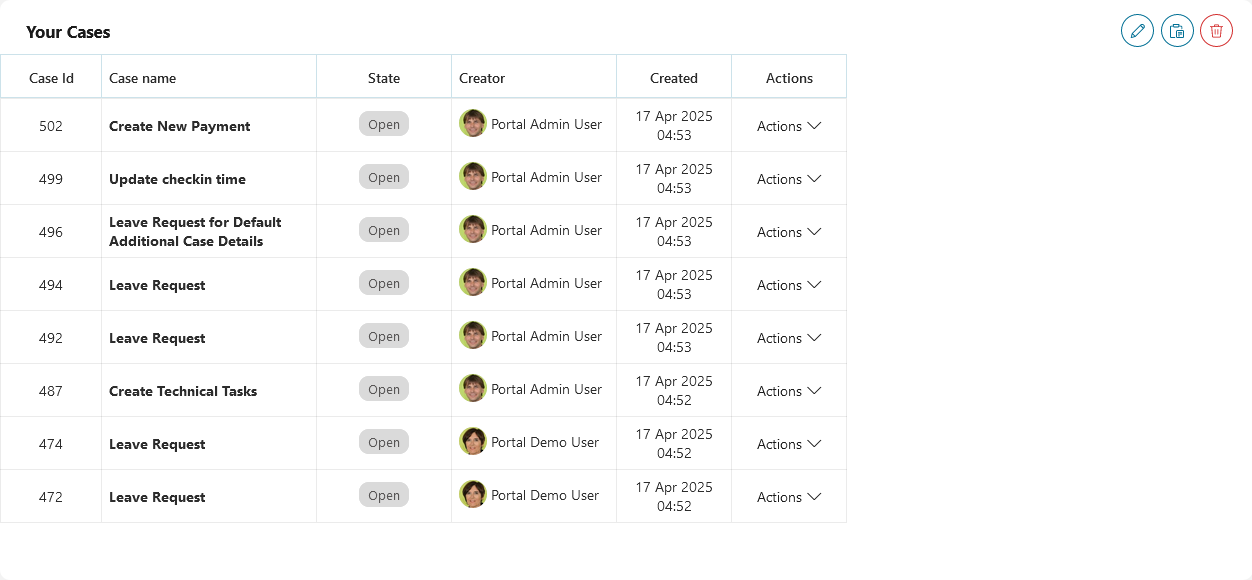Click the creator avatar for case 499
This screenshot has height=580, width=1252.
[473, 177]
